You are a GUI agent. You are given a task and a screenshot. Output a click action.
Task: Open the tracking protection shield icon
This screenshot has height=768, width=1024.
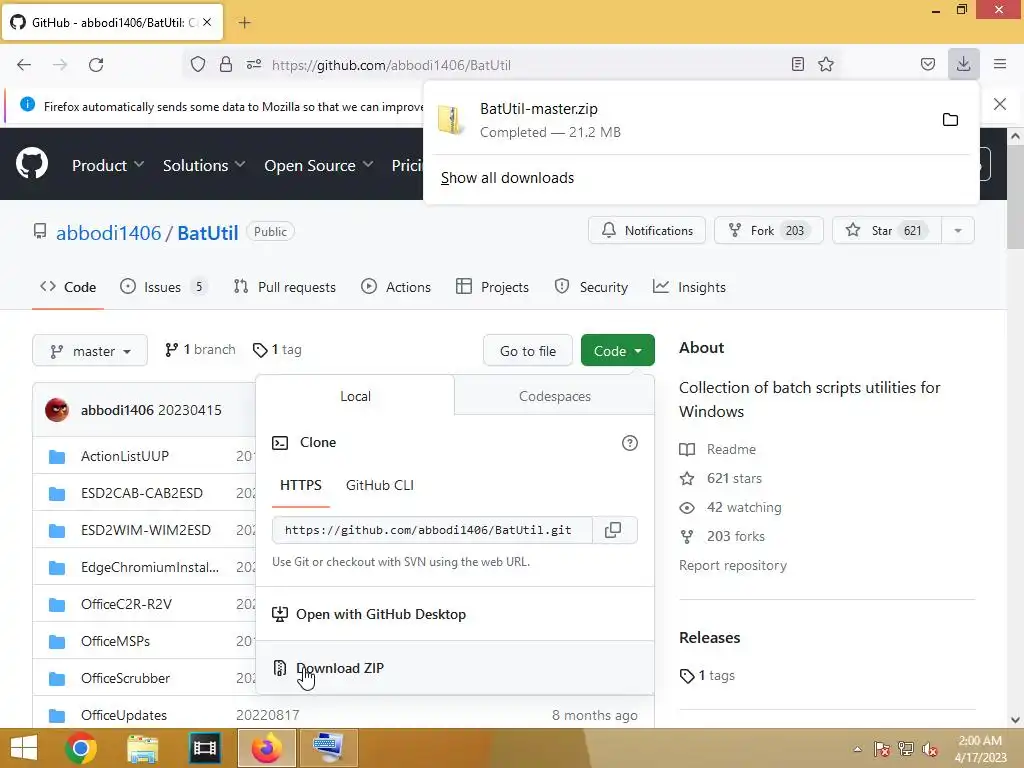(198, 65)
